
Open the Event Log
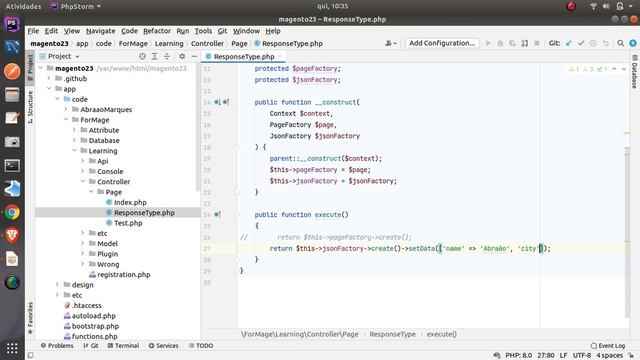click(x=608, y=345)
